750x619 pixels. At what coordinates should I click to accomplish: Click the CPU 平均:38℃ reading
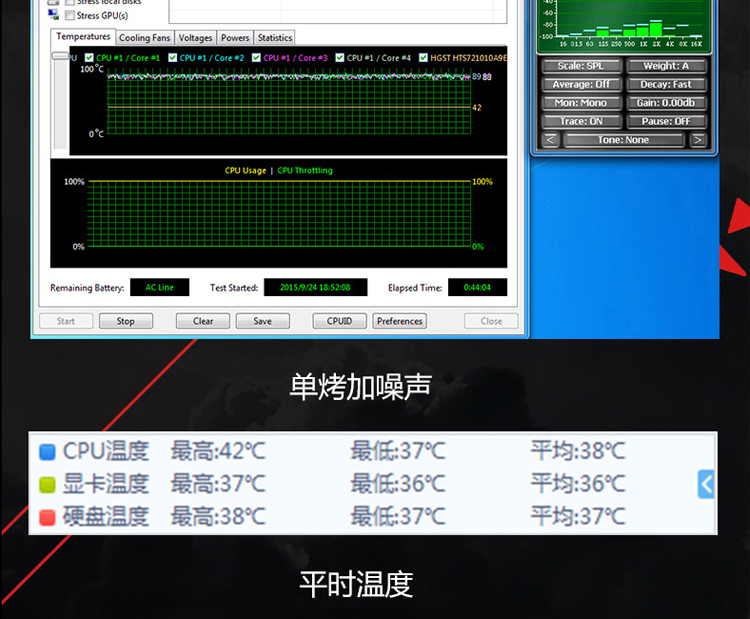(578, 451)
